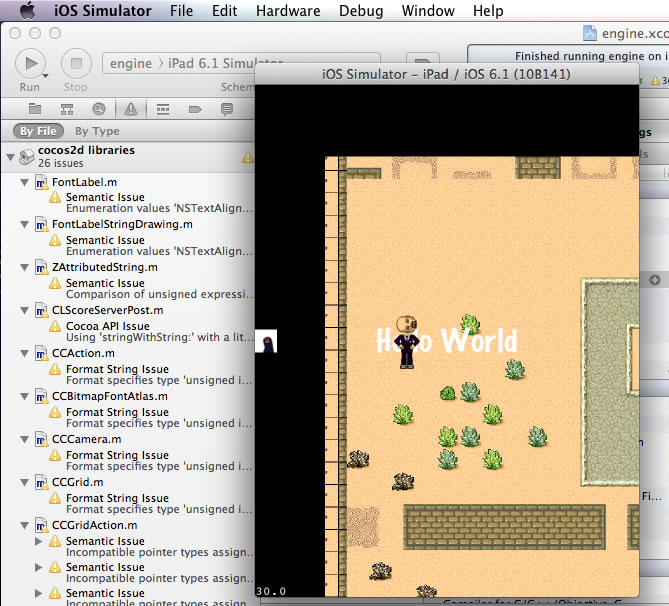Viewport: 669px width, 606px height.
Task: Open the Project navigator folder icon
Action: click(x=35, y=108)
